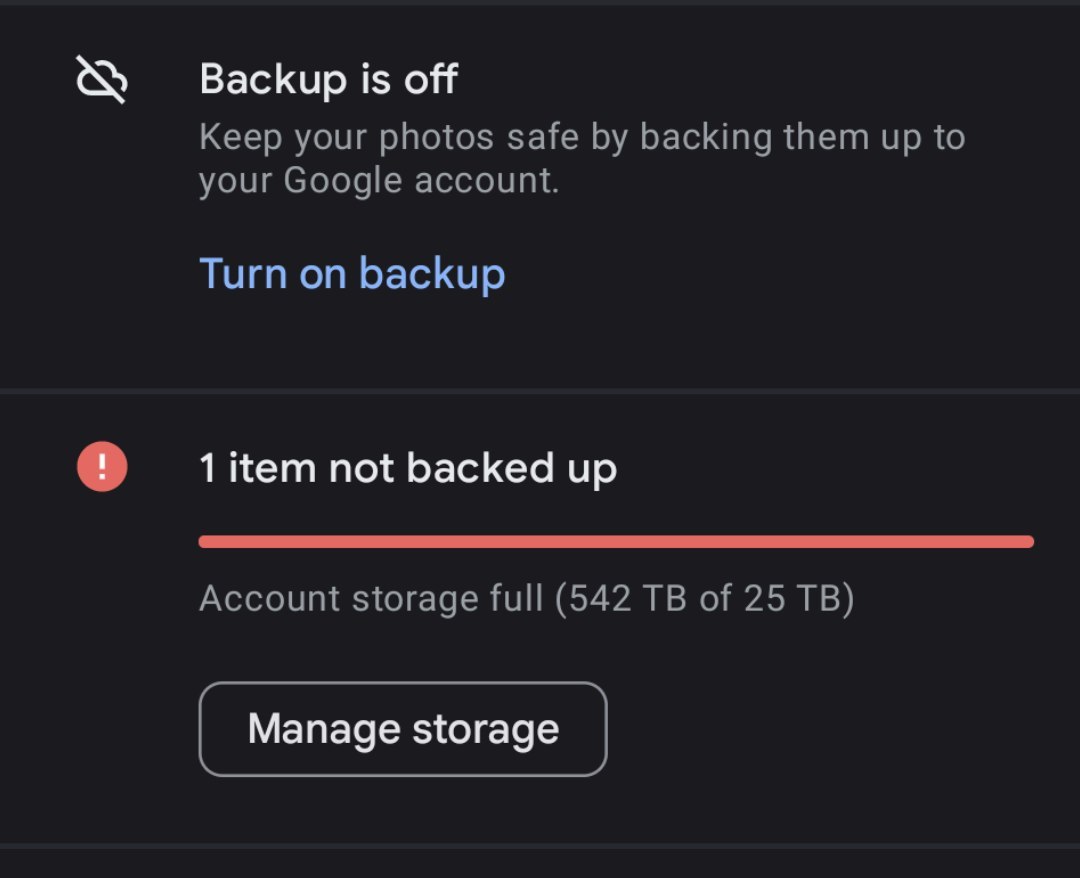Tap the Turn on backup link
Screen dimensions: 1080x878
352,274
